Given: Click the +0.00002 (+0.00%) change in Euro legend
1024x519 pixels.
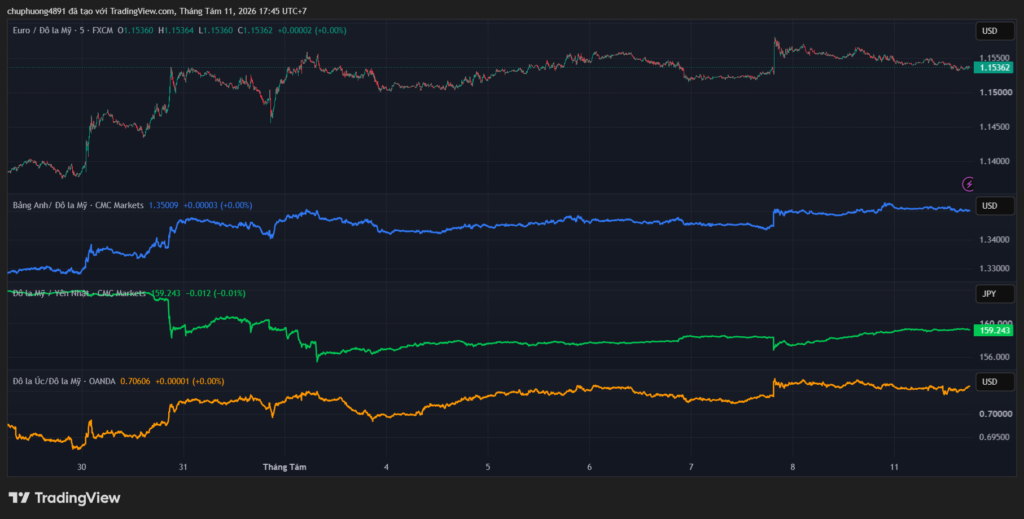Looking at the screenshot, I should (x=312, y=31).
